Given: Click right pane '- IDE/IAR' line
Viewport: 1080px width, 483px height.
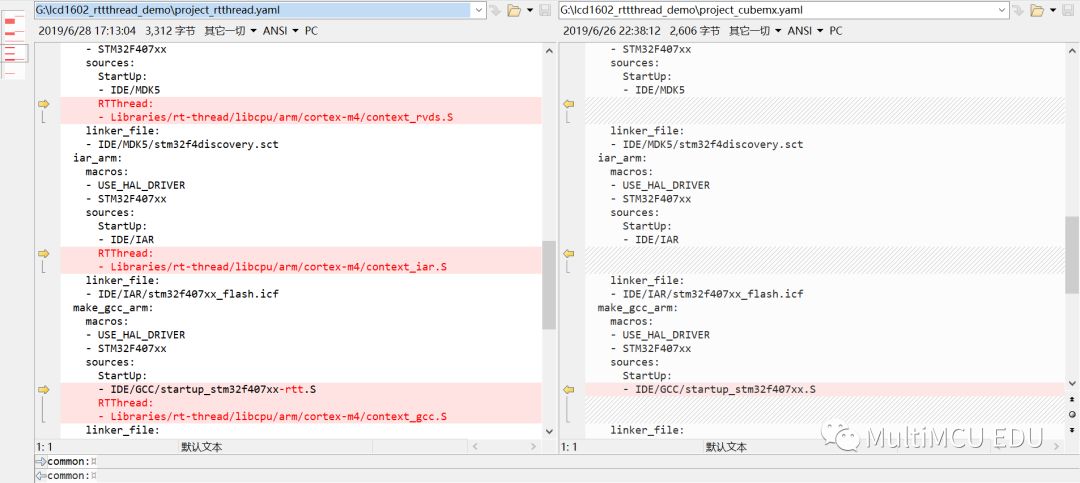Looking at the screenshot, I should [x=651, y=240].
